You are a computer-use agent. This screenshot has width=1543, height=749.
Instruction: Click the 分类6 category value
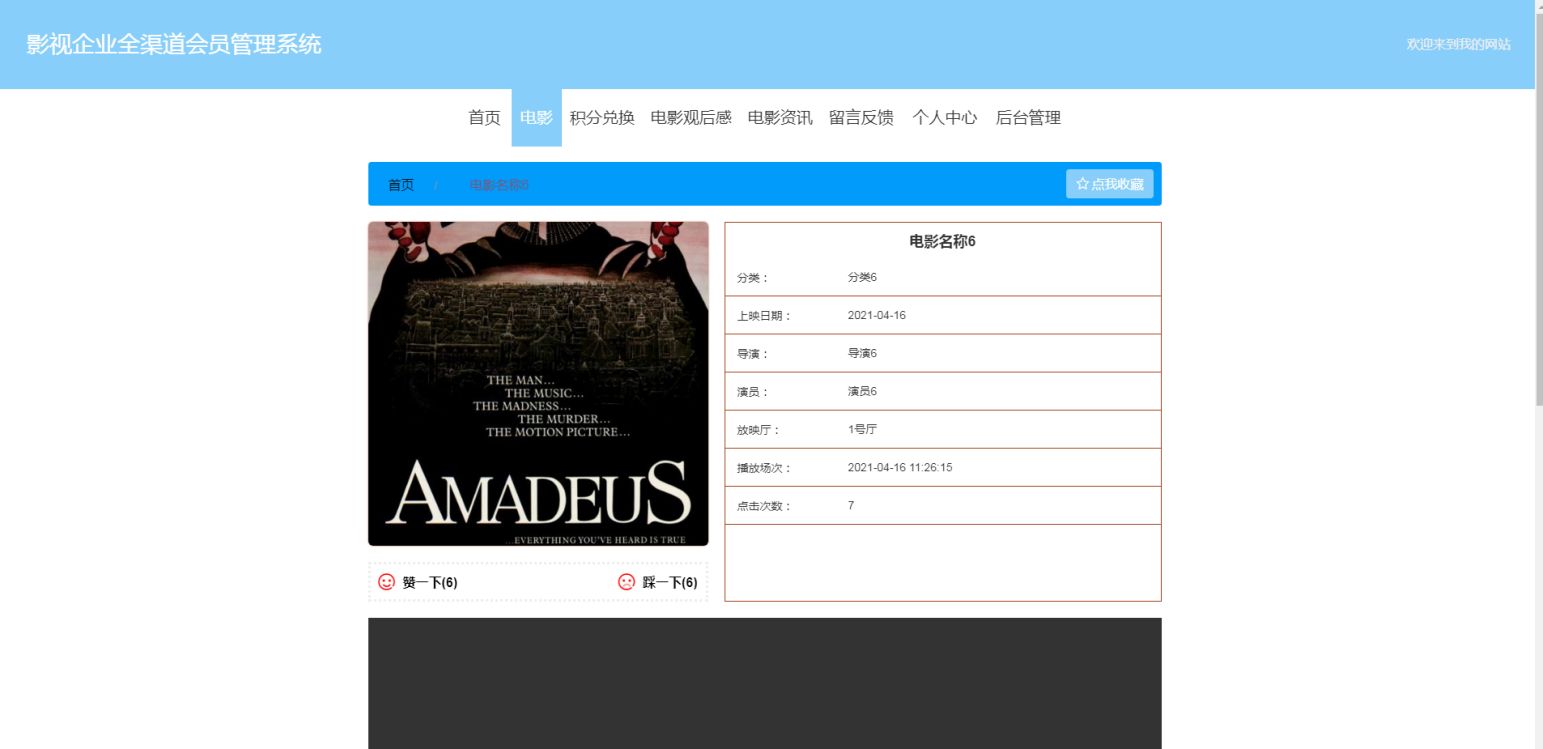point(862,277)
